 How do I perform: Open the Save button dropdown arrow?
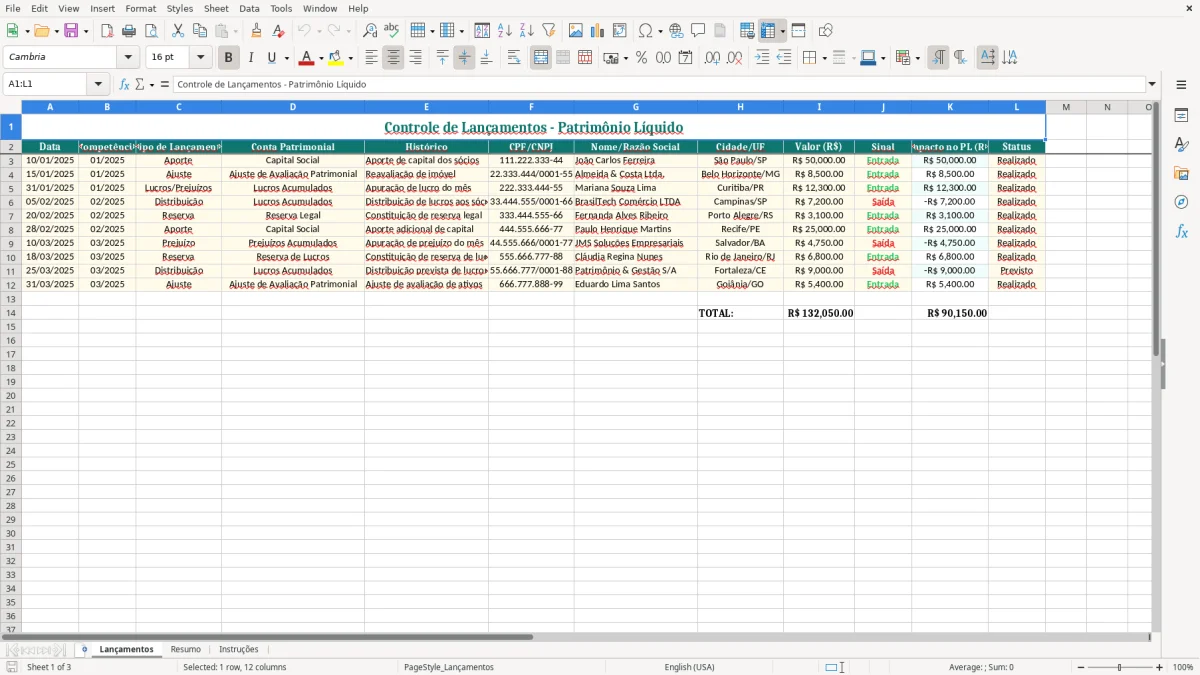[x=86, y=31]
